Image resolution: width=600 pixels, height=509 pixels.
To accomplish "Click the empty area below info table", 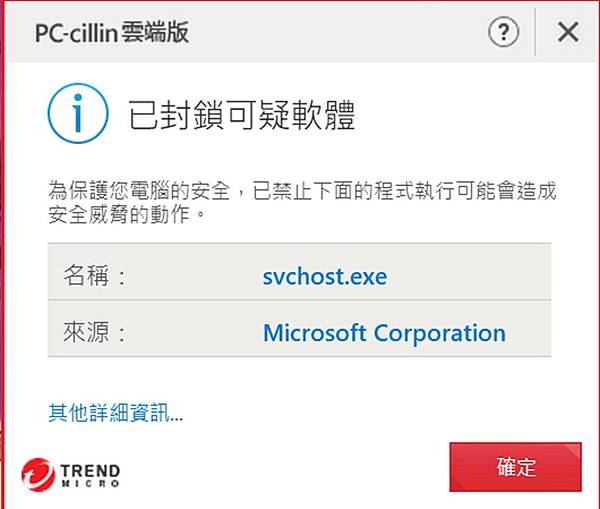I will point(300,379).
